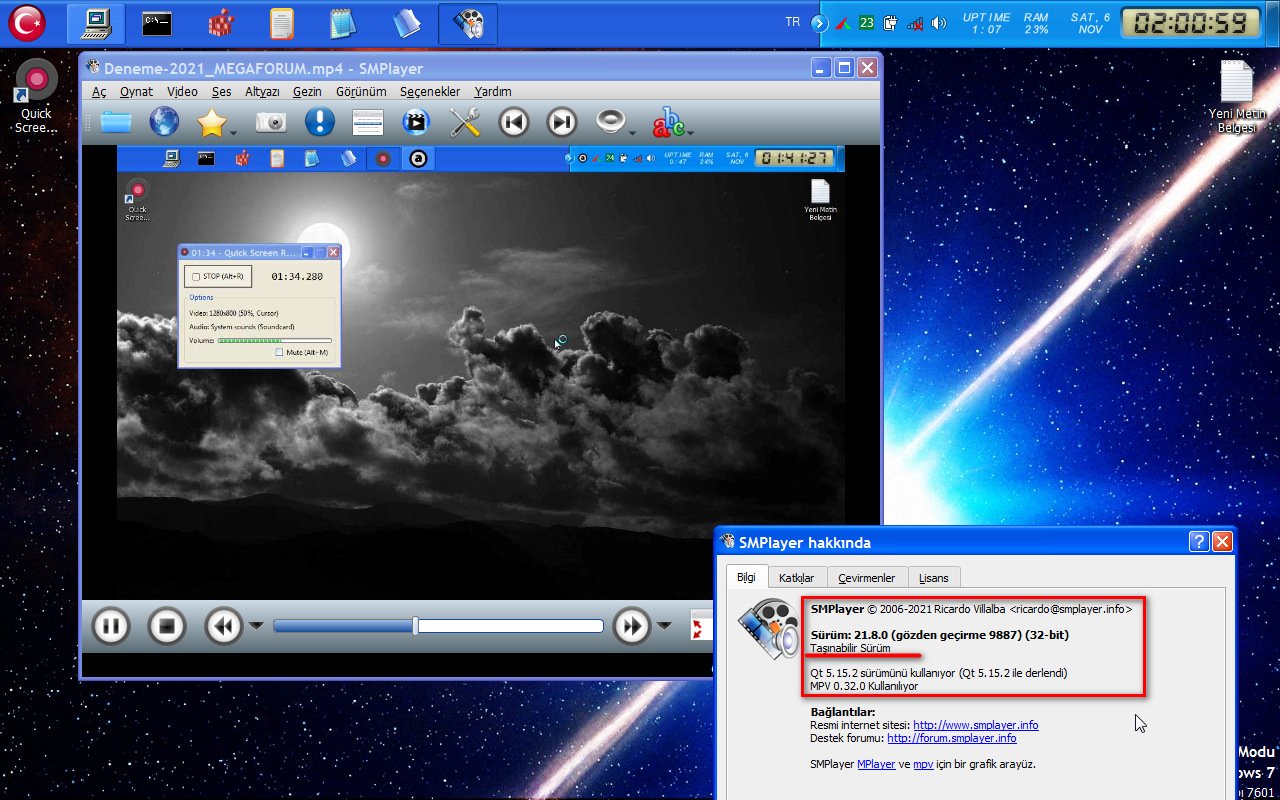Click the help question mark button in dialog
Image resolution: width=1280 pixels, height=800 pixels.
1199,542
